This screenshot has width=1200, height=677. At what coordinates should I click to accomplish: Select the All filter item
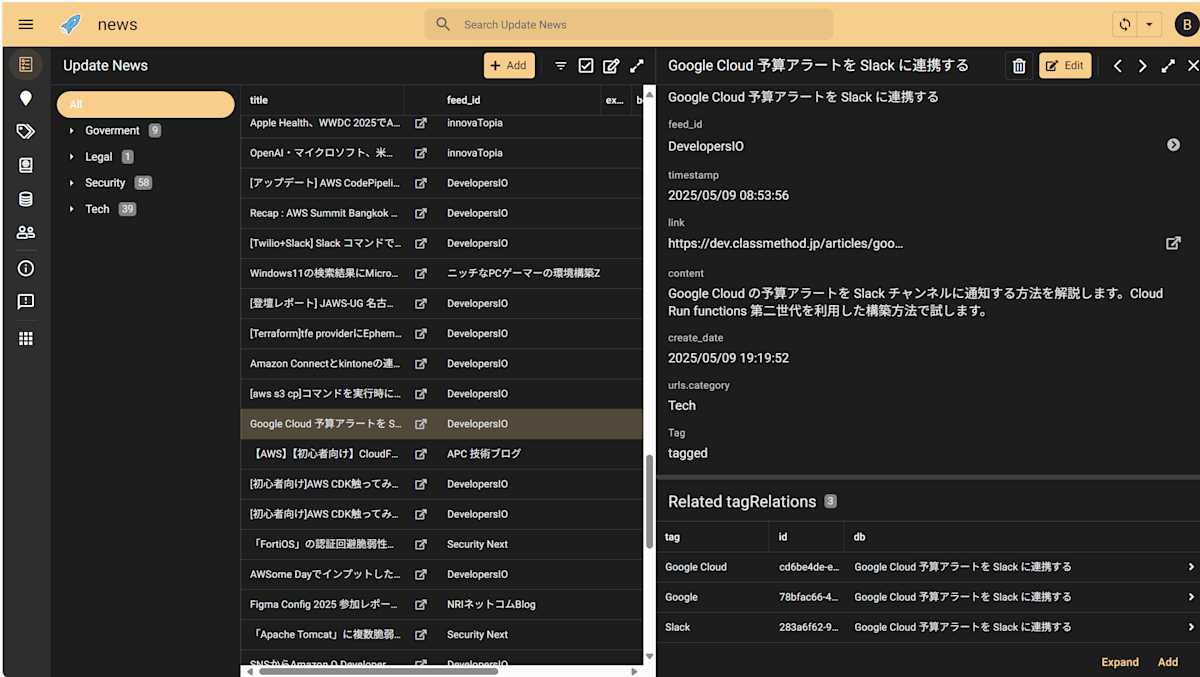pos(146,104)
